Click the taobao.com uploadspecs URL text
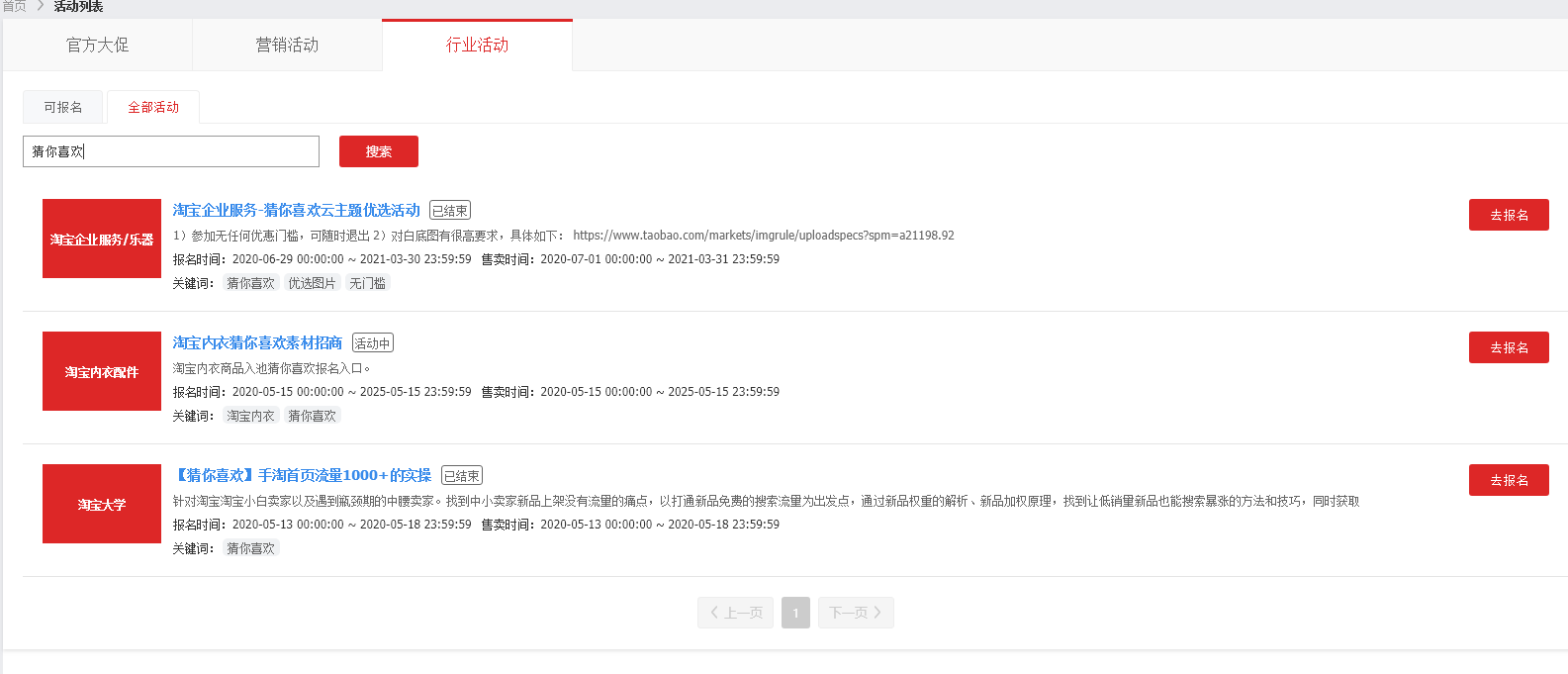1568x674 pixels. coord(764,236)
